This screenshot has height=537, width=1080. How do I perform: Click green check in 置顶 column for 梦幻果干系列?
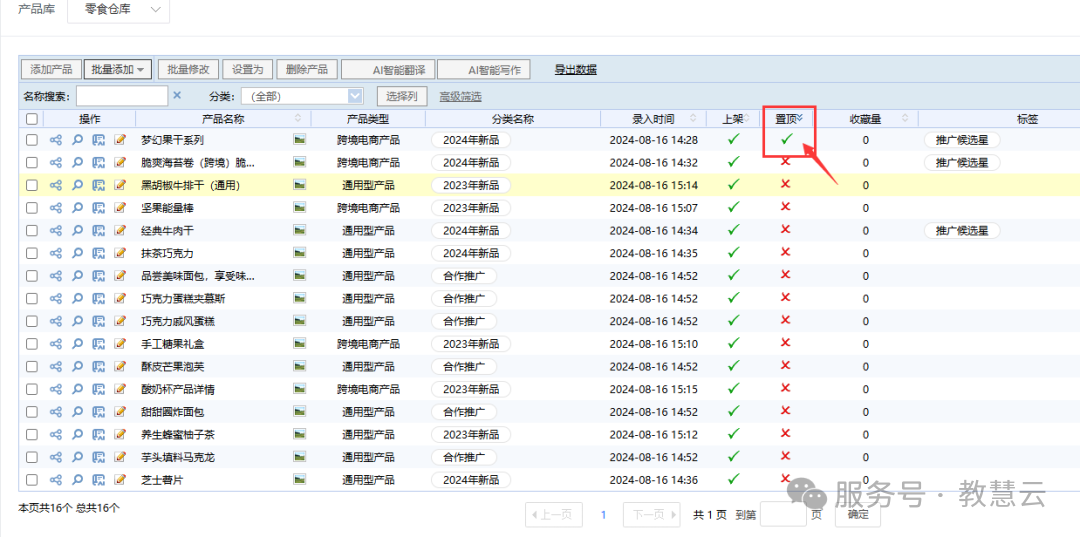click(786, 139)
